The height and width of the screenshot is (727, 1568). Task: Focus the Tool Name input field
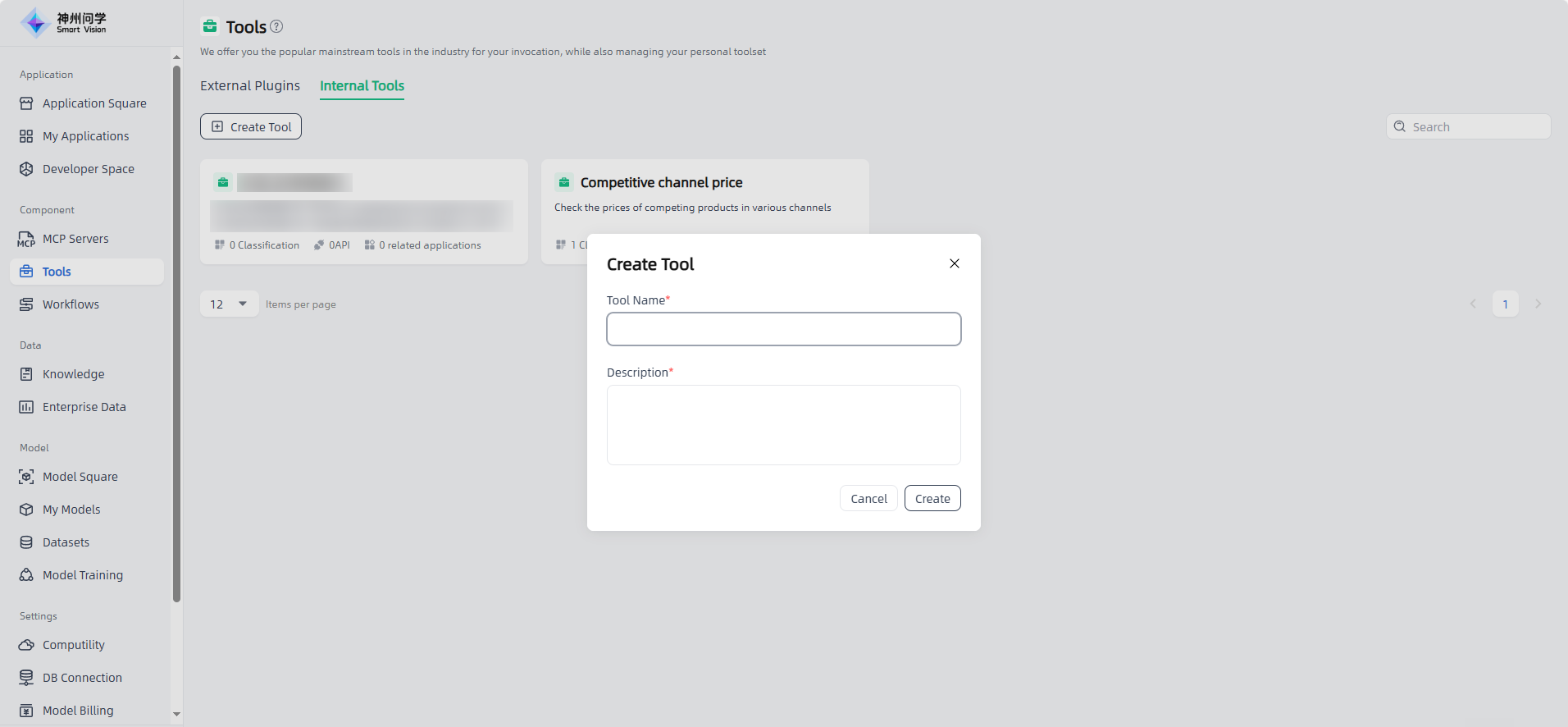(783, 329)
